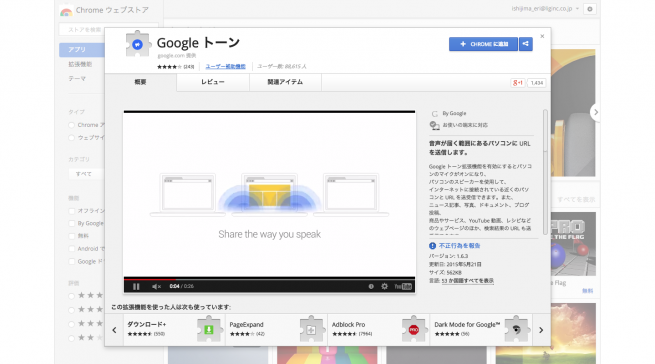Open the account email dropdown
The image size is (655, 364).
[546, 9]
